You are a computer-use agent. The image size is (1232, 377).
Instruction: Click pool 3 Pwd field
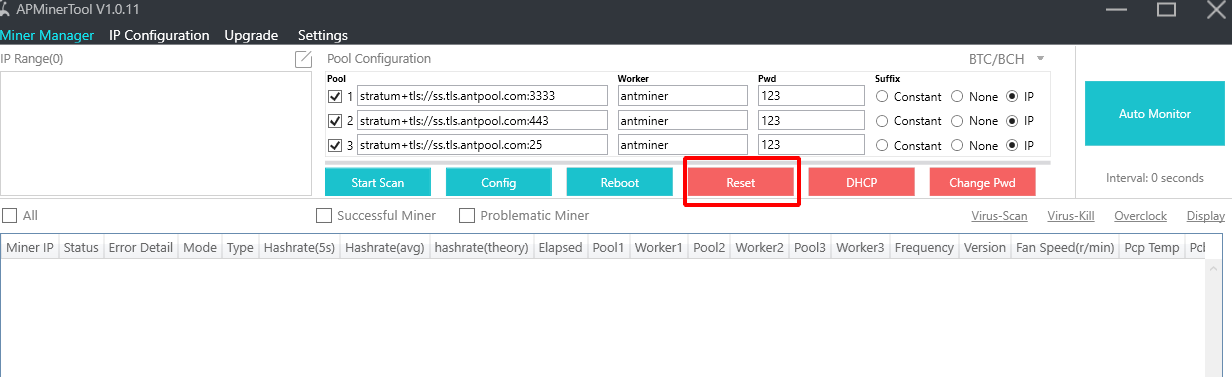(x=811, y=145)
